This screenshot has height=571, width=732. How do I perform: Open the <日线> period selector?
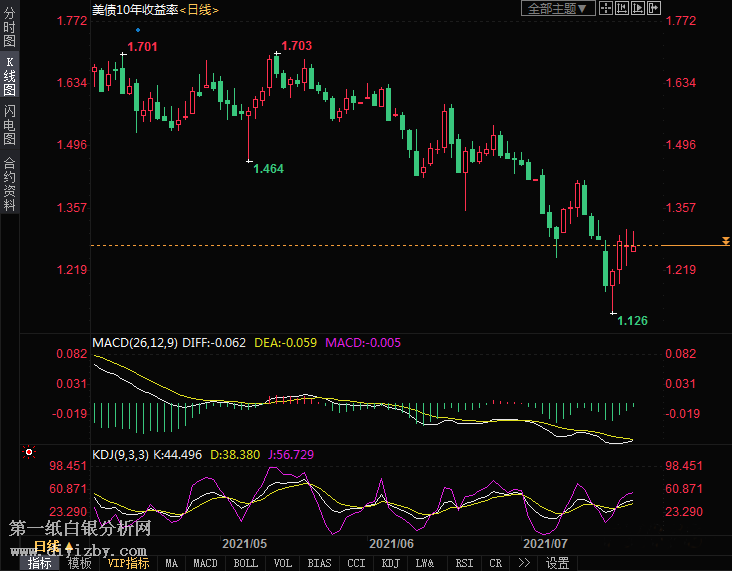[x=199, y=9]
